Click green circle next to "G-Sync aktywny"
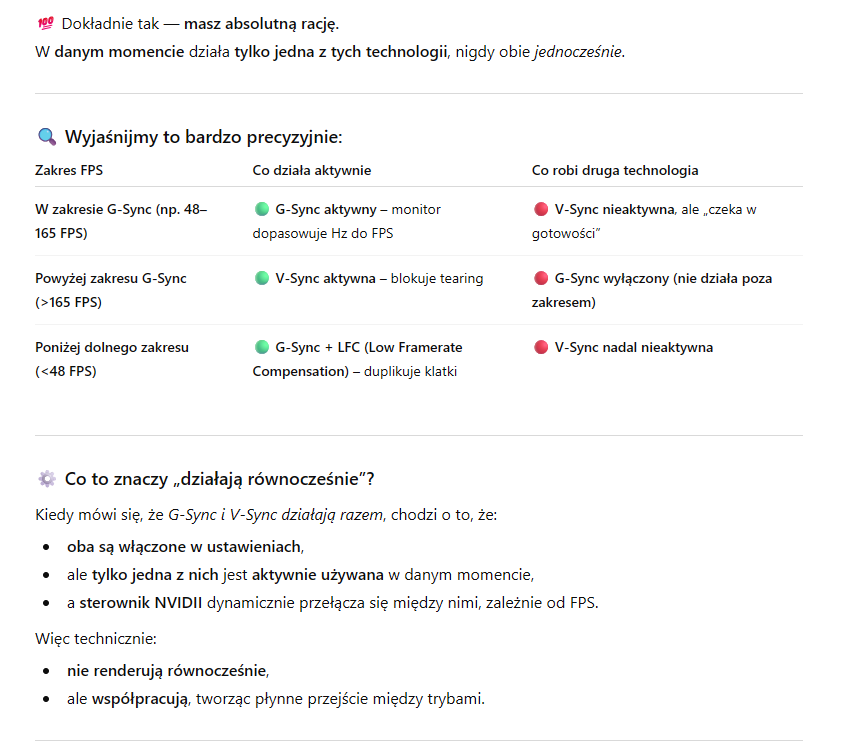 (x=262, y=210)
